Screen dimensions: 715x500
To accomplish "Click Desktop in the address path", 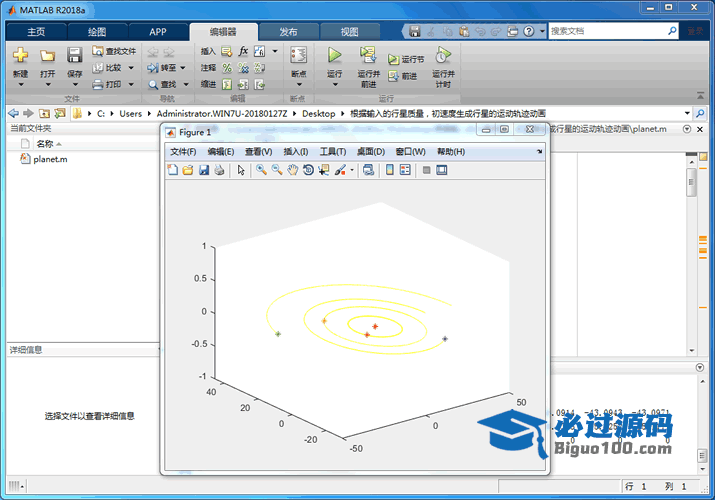I will point(319,113).
